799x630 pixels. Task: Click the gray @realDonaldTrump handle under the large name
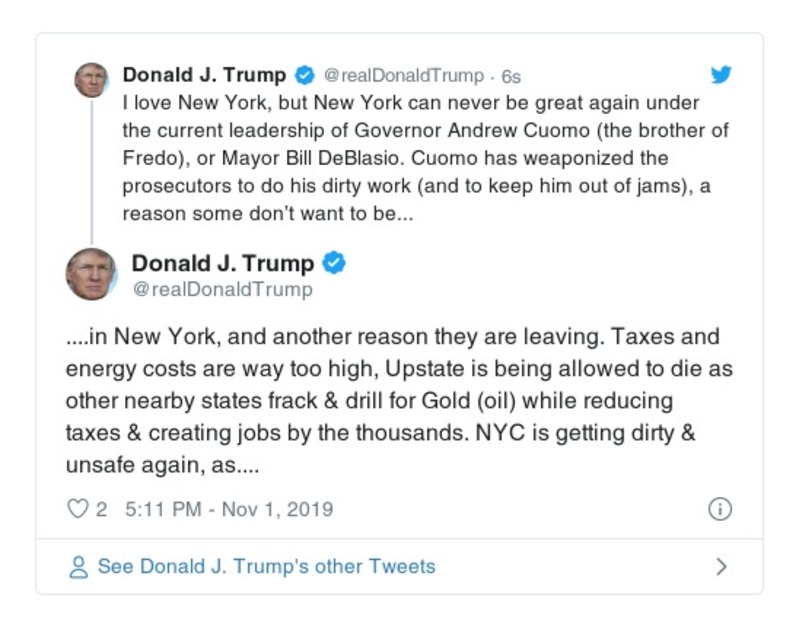pyautogui.click(x=222, y=290)
